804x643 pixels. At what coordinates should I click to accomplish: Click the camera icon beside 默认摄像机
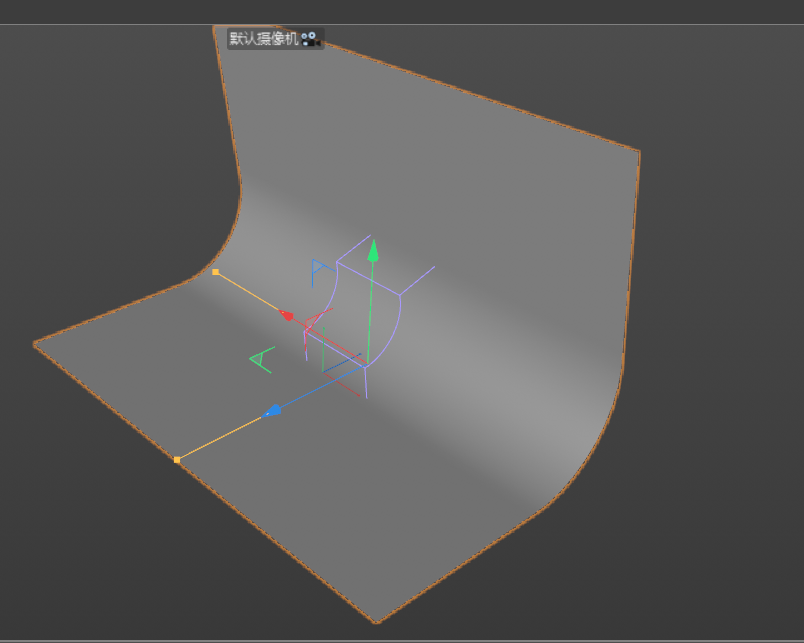[x=310, y=38]
